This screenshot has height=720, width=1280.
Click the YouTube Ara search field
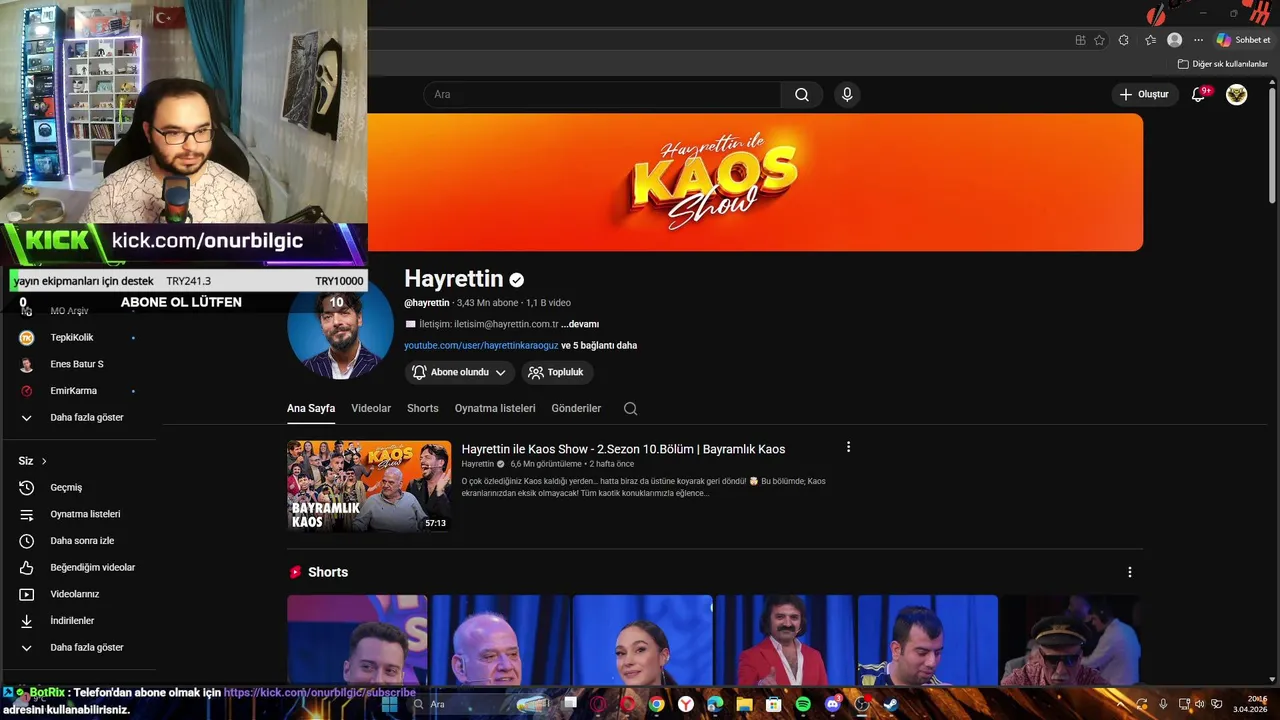[x=602, y=94]
